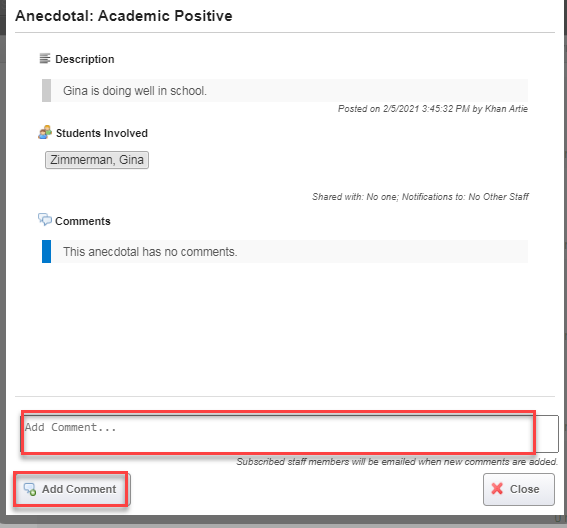Select the 'Gina is doing well in school' description
The image size is (567, 528).
pos(135,91)
